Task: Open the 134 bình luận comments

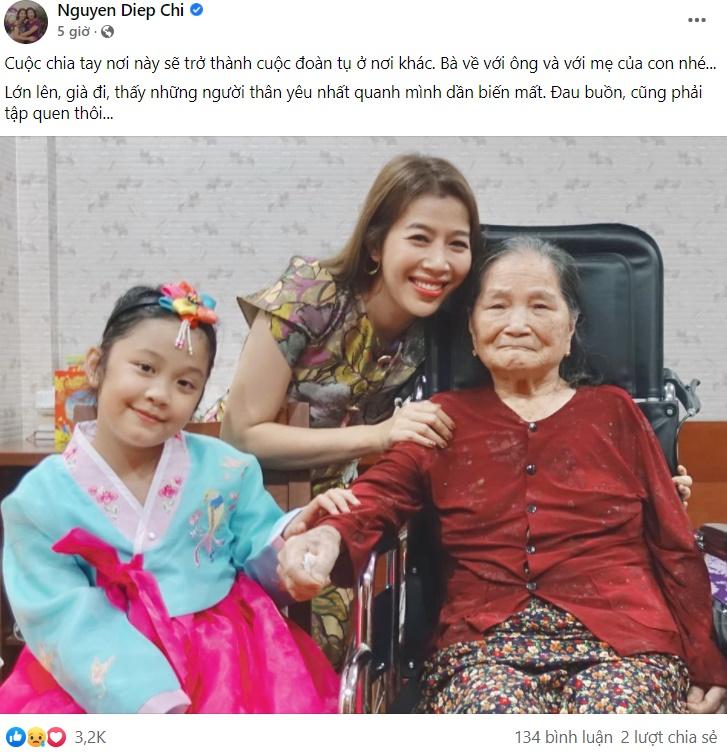Action: pyautogui.click(x=563, y=737)
